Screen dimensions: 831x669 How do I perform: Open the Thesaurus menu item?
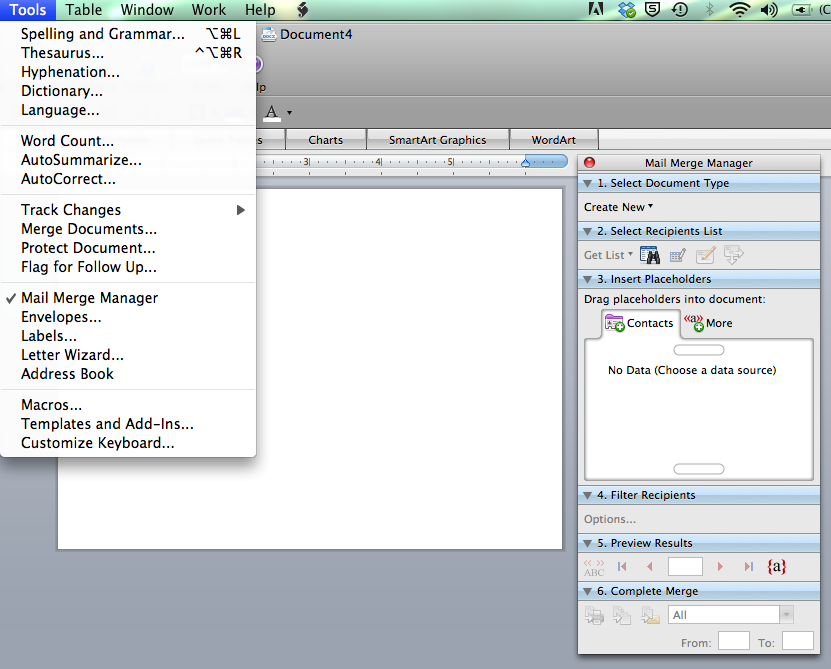coord(128,53)
